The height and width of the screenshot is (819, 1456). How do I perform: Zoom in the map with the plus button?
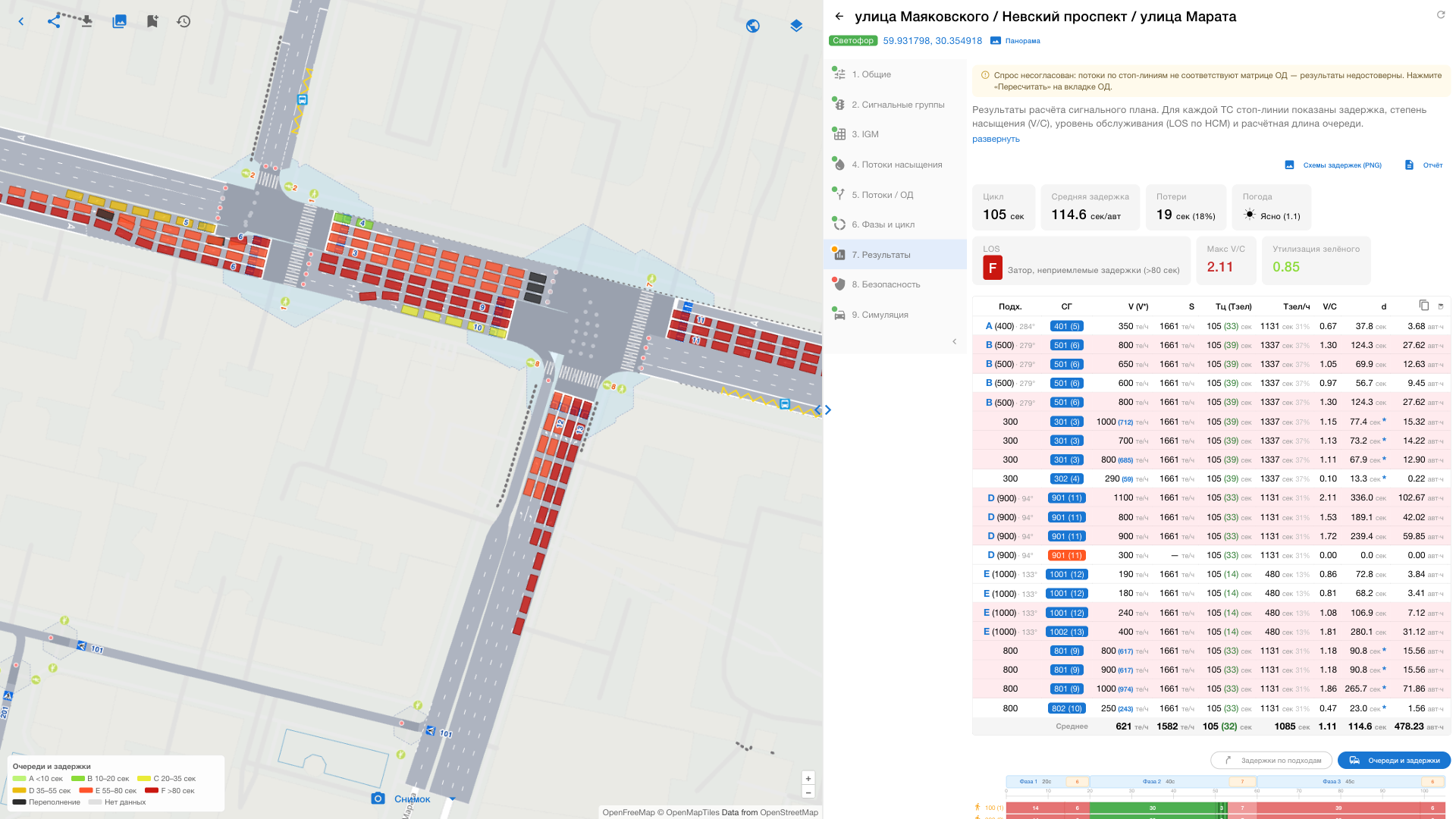[808, 779]
